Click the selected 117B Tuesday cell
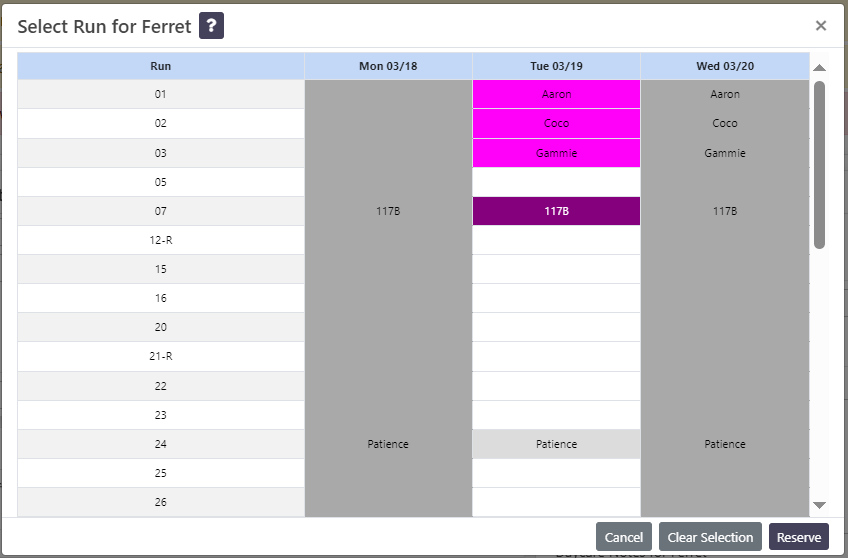Image resolution: width=848 pixels, height=558 pixels. (556, 211)
